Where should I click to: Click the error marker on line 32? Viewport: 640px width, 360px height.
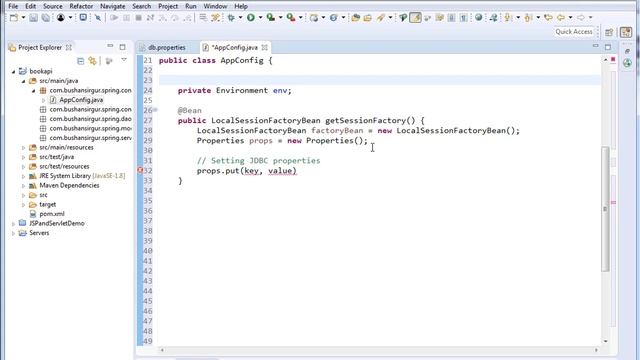[140, 170]
